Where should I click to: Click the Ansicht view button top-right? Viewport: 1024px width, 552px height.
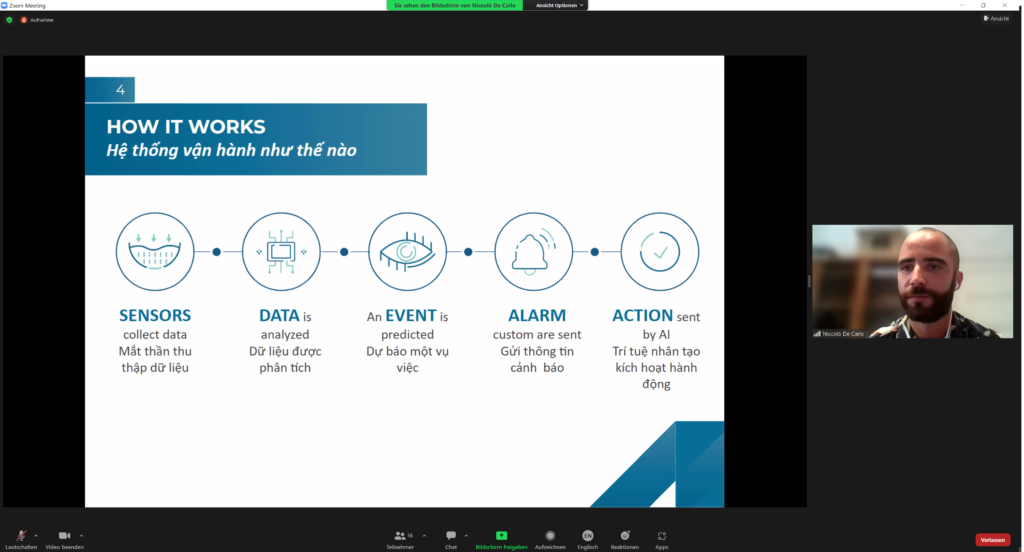996,18
